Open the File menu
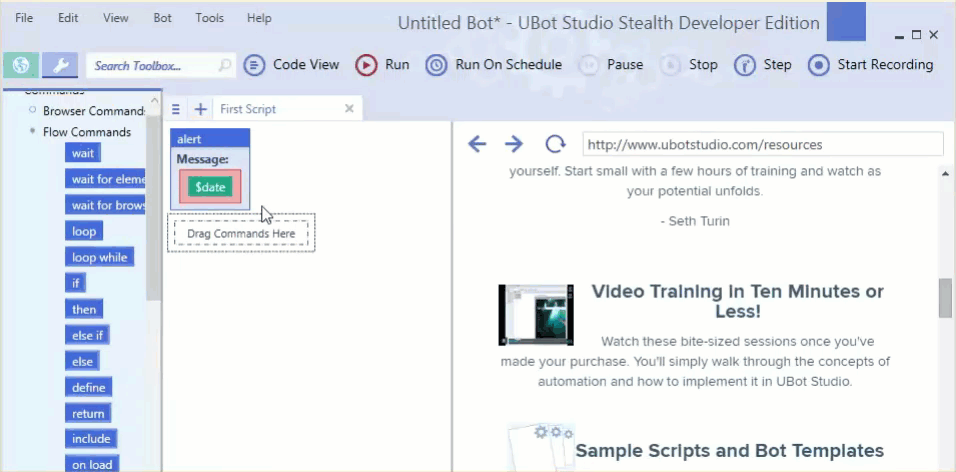 (24, 18)
